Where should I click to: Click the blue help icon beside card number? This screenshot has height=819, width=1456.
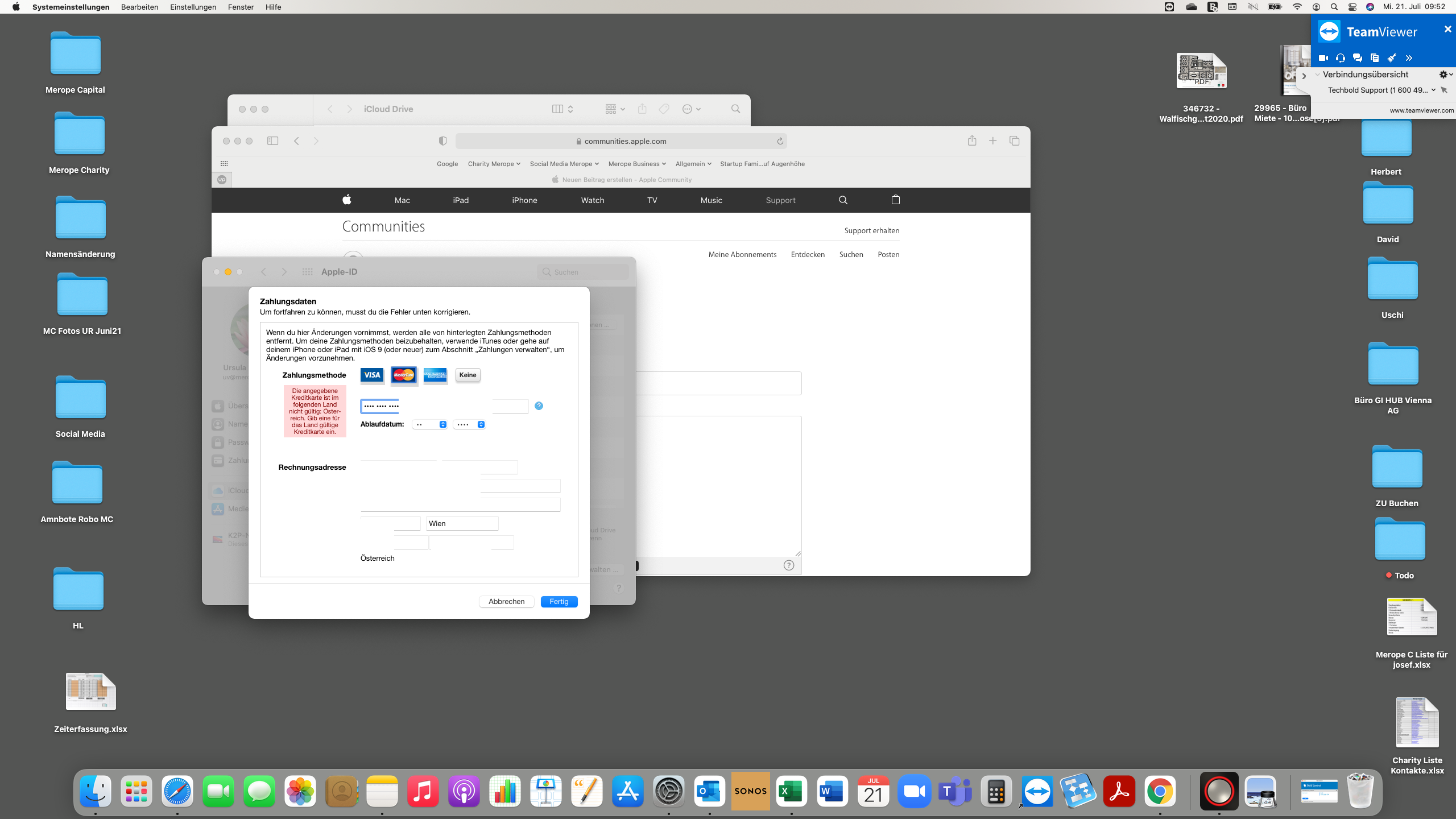click(x=539, y=406)
